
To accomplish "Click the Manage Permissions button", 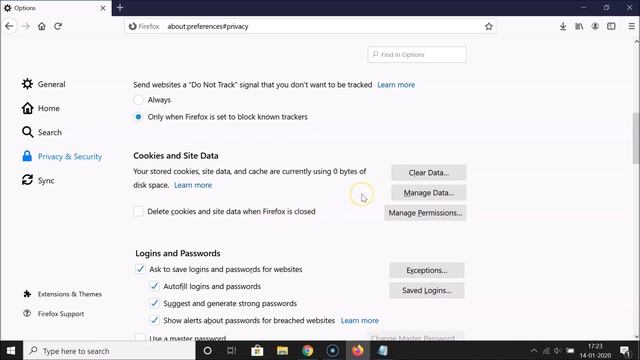I will (x=425, y=213).
